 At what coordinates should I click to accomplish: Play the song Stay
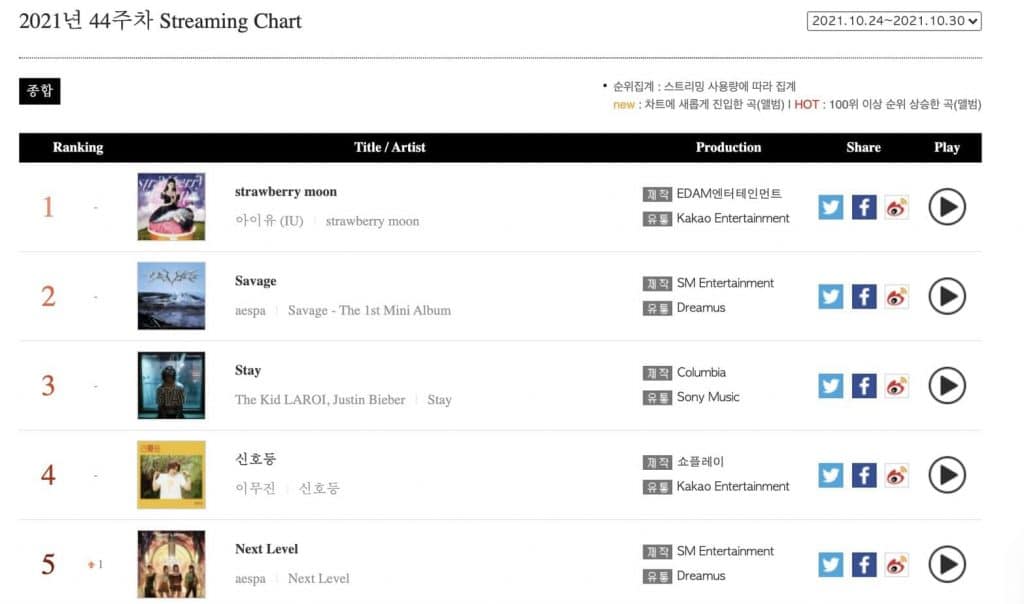[946, 386]
